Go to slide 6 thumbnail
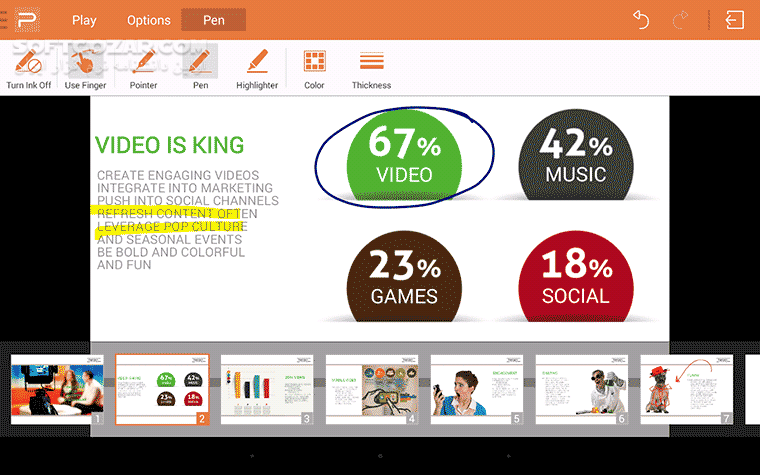The height and width of the screenshot is (475, 760). click(x=582, y=389)
